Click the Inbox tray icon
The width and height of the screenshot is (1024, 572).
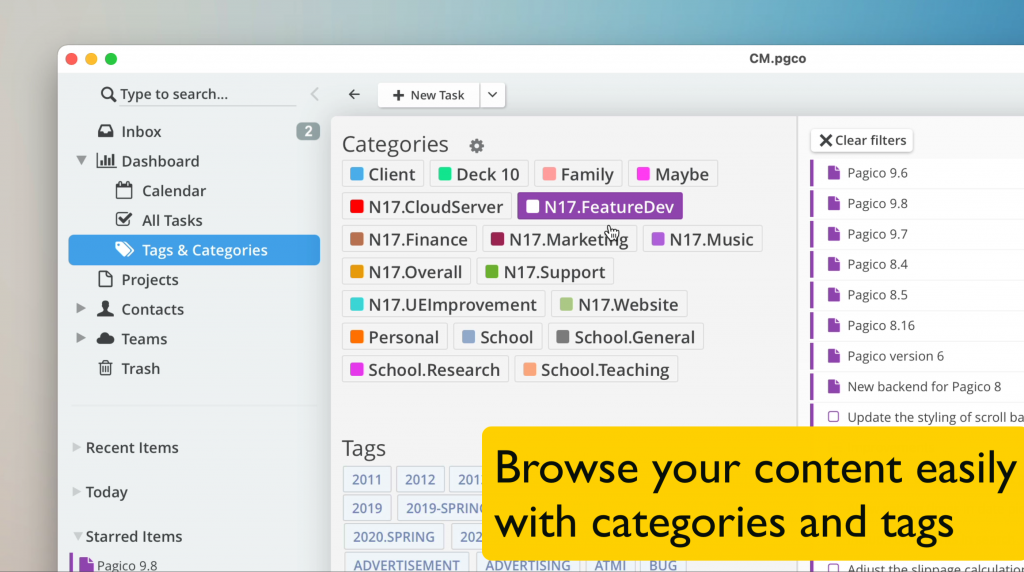(x=105, y=131)
